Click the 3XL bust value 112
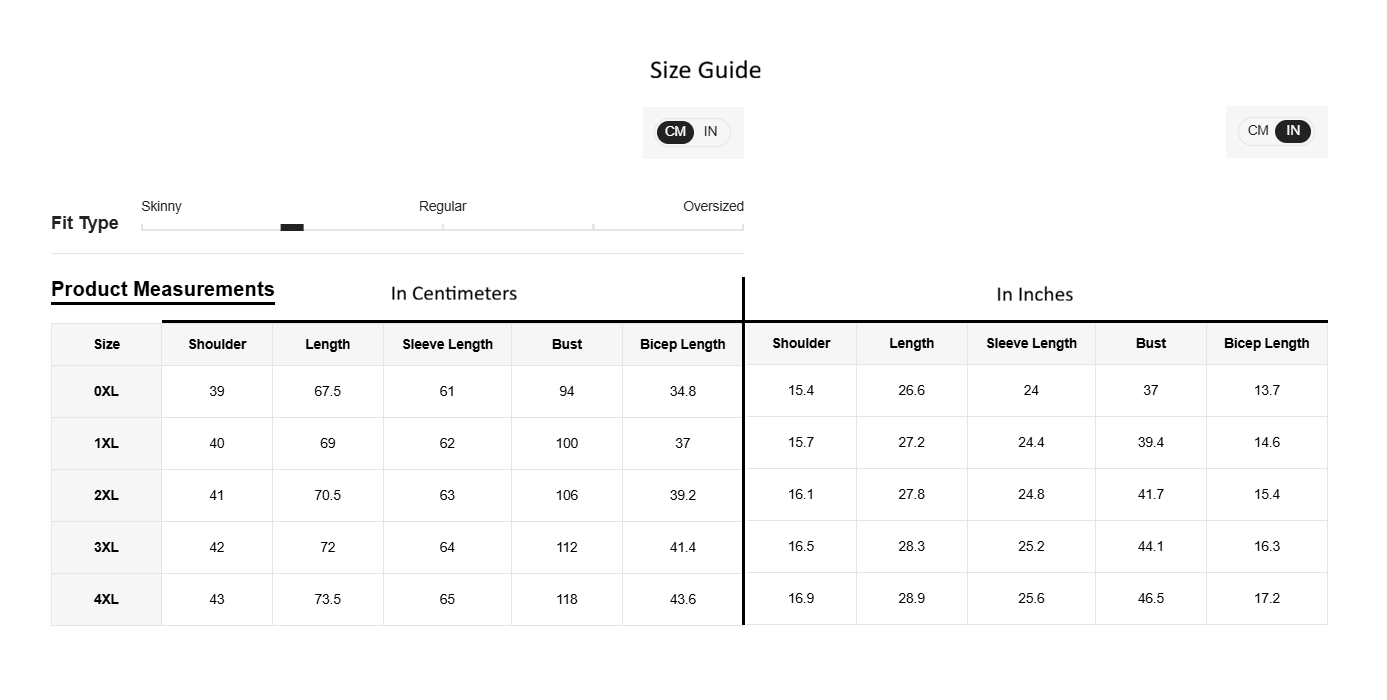This screenshot has height=700, width=1387. (567, 547)
